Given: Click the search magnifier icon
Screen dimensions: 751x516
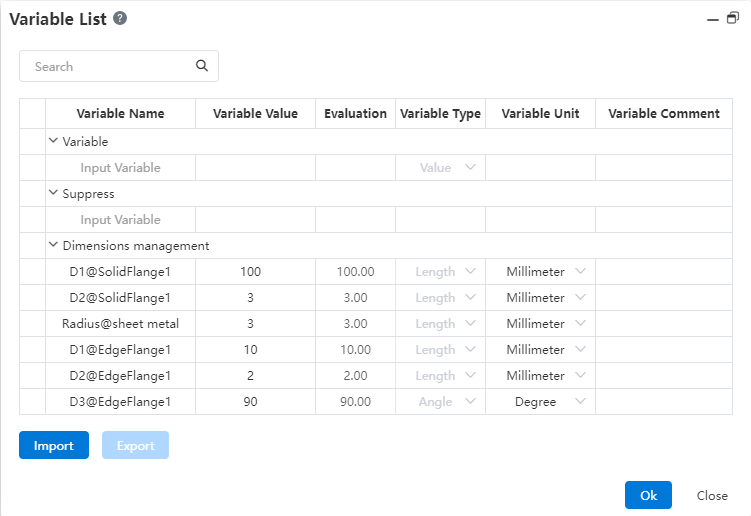Looking at the screenshot, I should click(202, 66).
